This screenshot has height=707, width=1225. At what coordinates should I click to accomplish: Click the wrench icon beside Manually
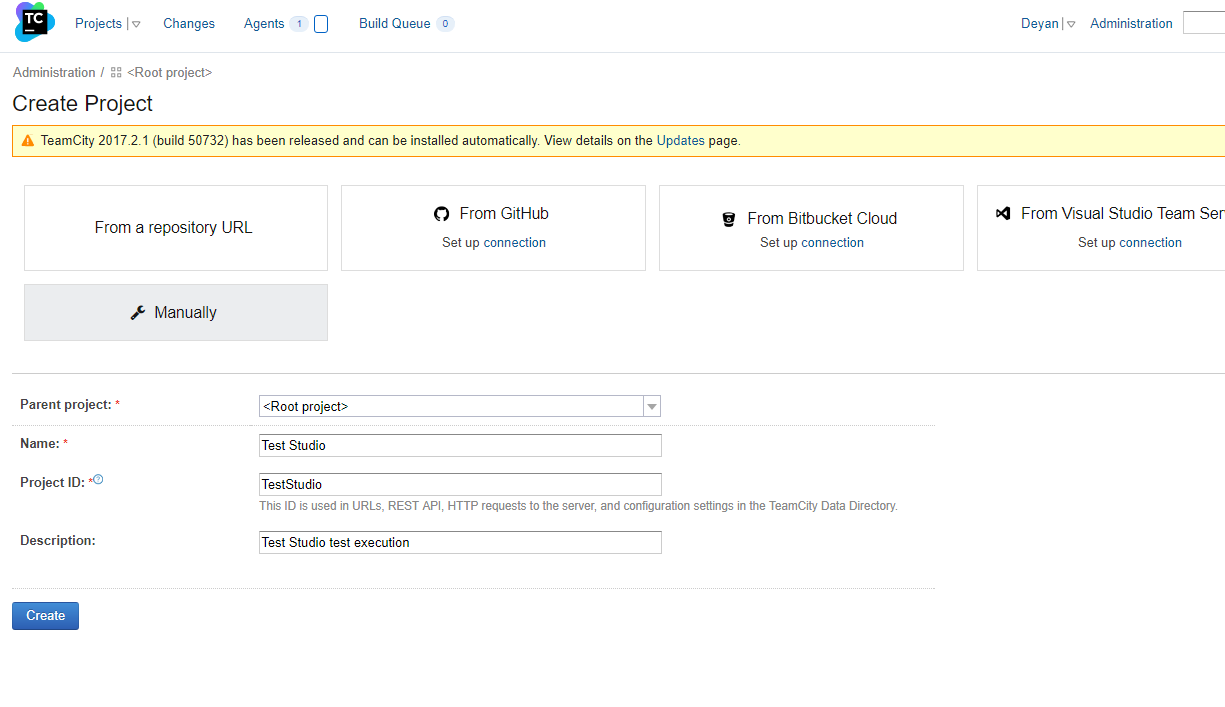[x=139, y=313]
